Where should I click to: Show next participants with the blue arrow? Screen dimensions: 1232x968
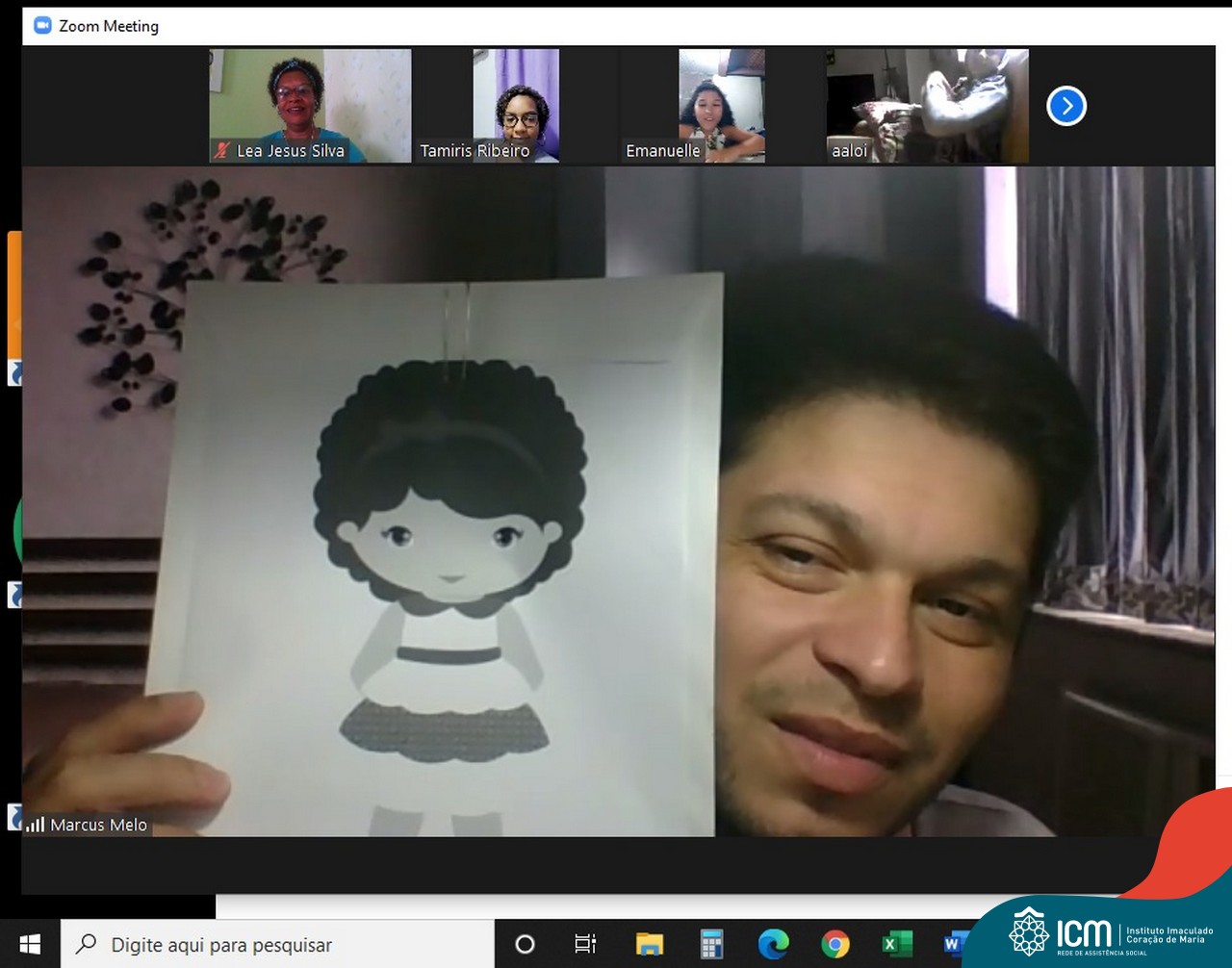click(1066, 106)
